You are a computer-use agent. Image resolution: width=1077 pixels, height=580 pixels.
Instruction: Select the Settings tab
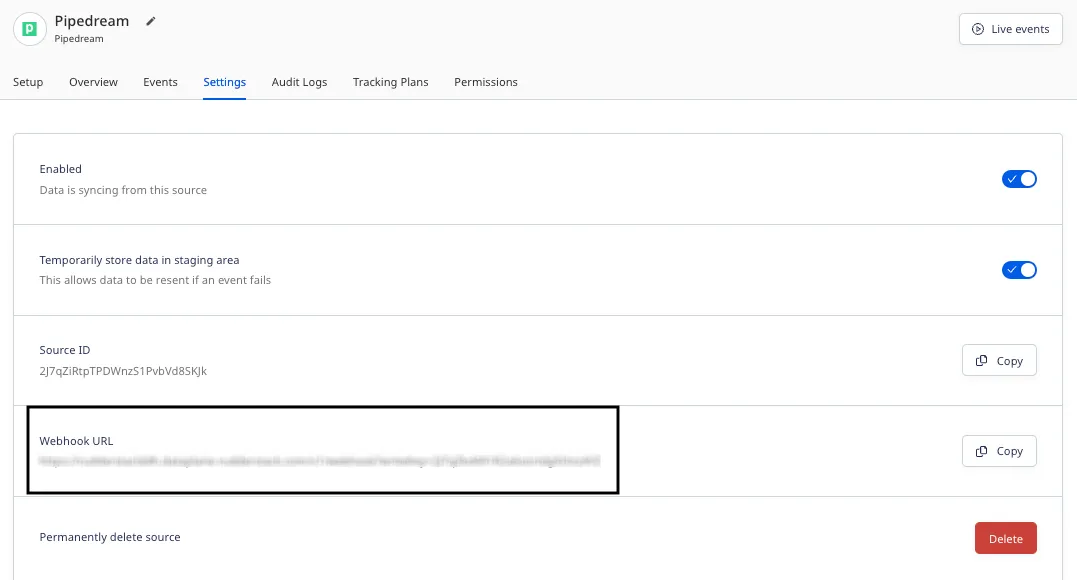(x=225, y=82)
